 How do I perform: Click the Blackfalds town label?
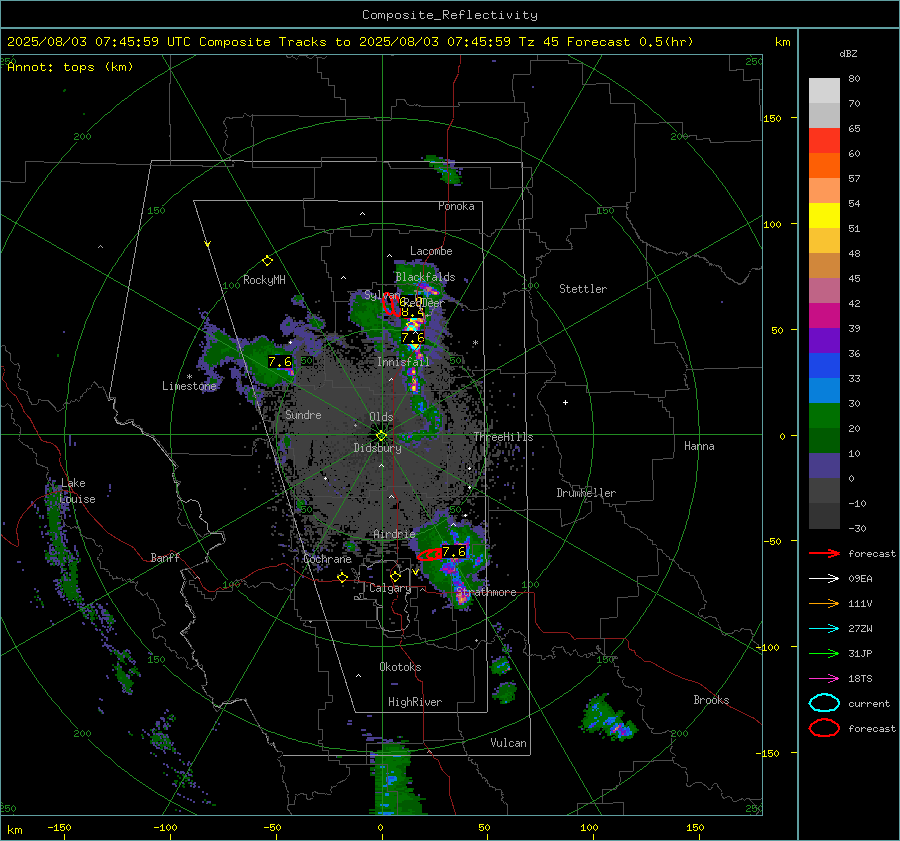(x=425, y=277)
